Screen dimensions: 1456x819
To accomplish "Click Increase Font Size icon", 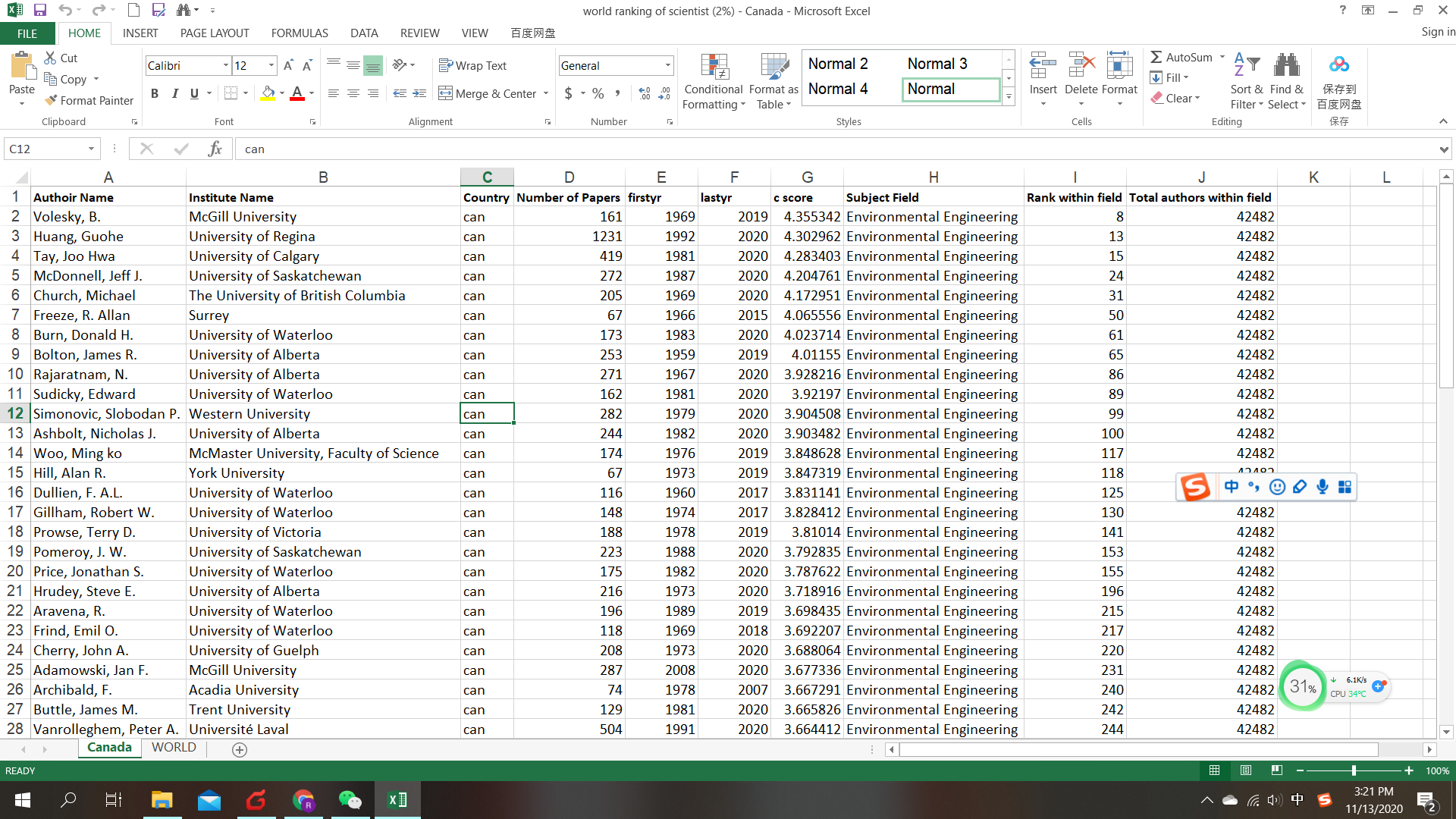I will [288, 66].
